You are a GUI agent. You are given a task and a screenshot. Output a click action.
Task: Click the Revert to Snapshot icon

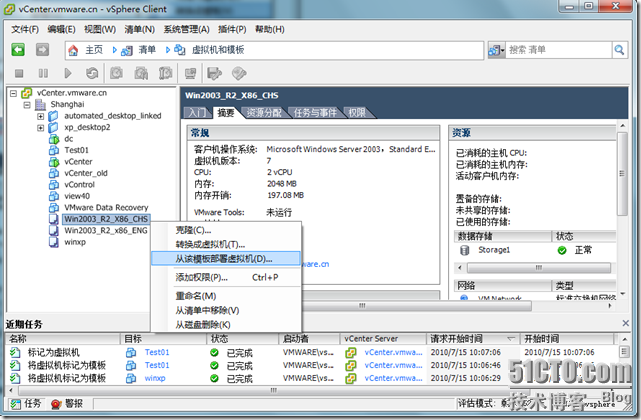click(141, 74)
